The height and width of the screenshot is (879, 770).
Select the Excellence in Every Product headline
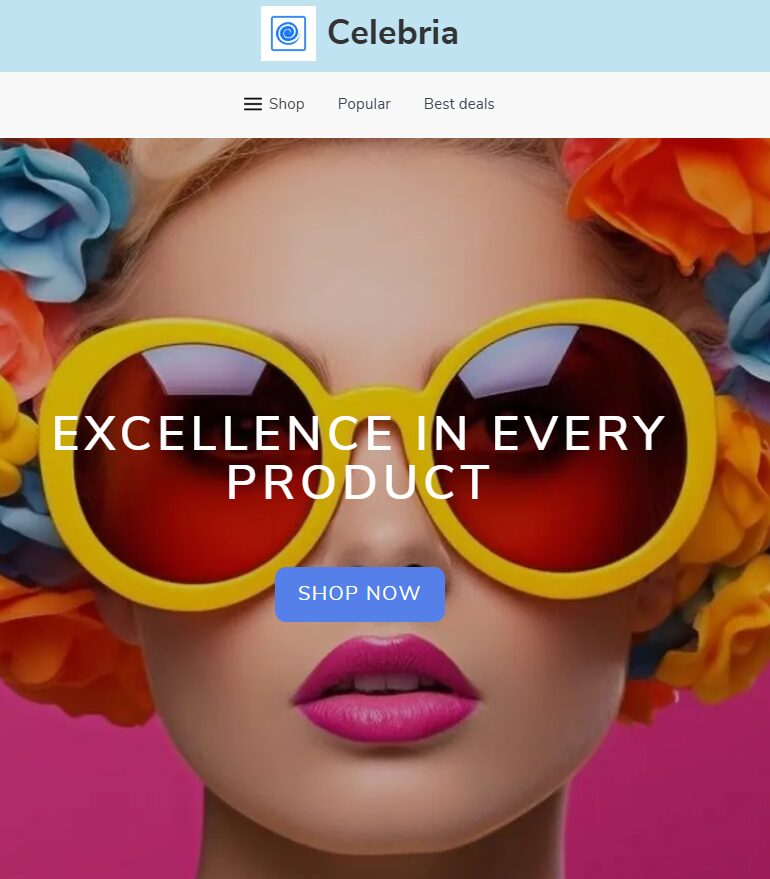pyautogui.click(x=359, y=457)
